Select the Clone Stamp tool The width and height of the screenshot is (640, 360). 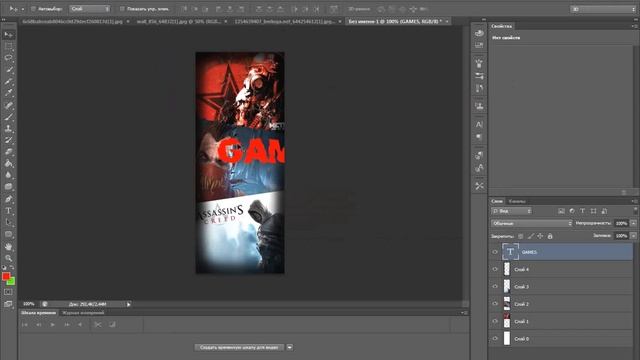pos(9,129)
